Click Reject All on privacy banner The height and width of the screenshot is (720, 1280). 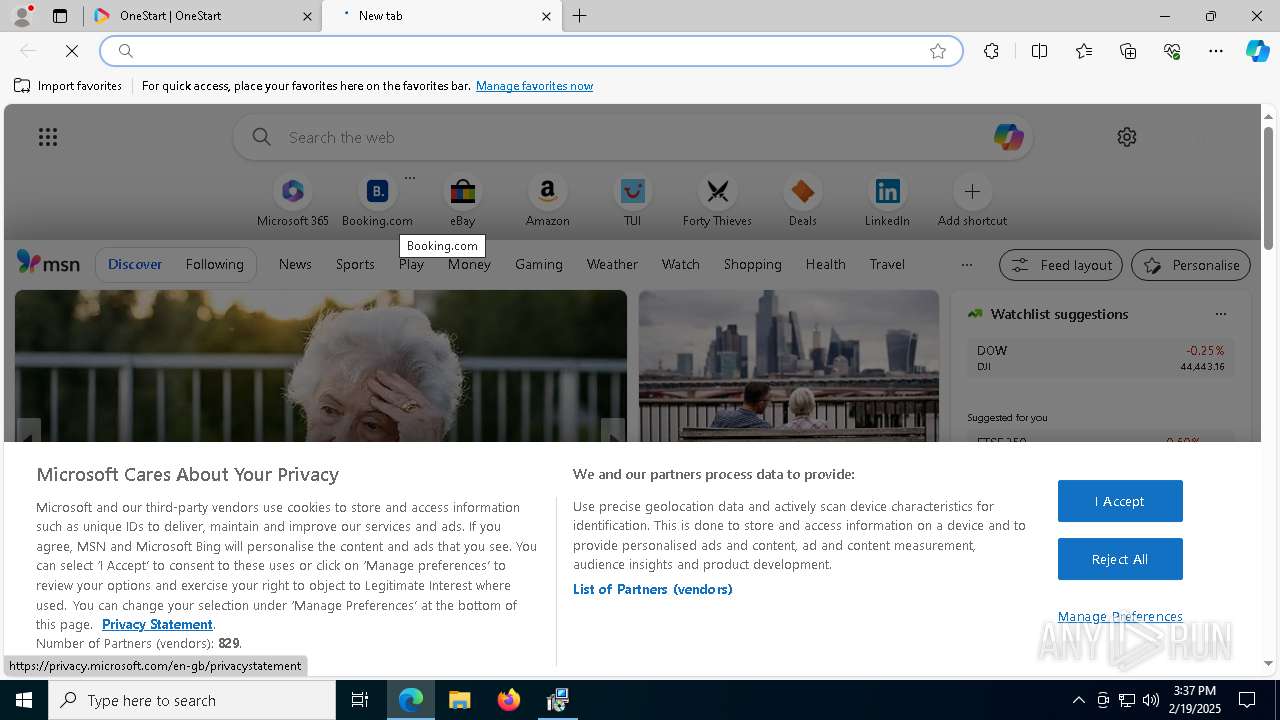tap(1120, 559)
